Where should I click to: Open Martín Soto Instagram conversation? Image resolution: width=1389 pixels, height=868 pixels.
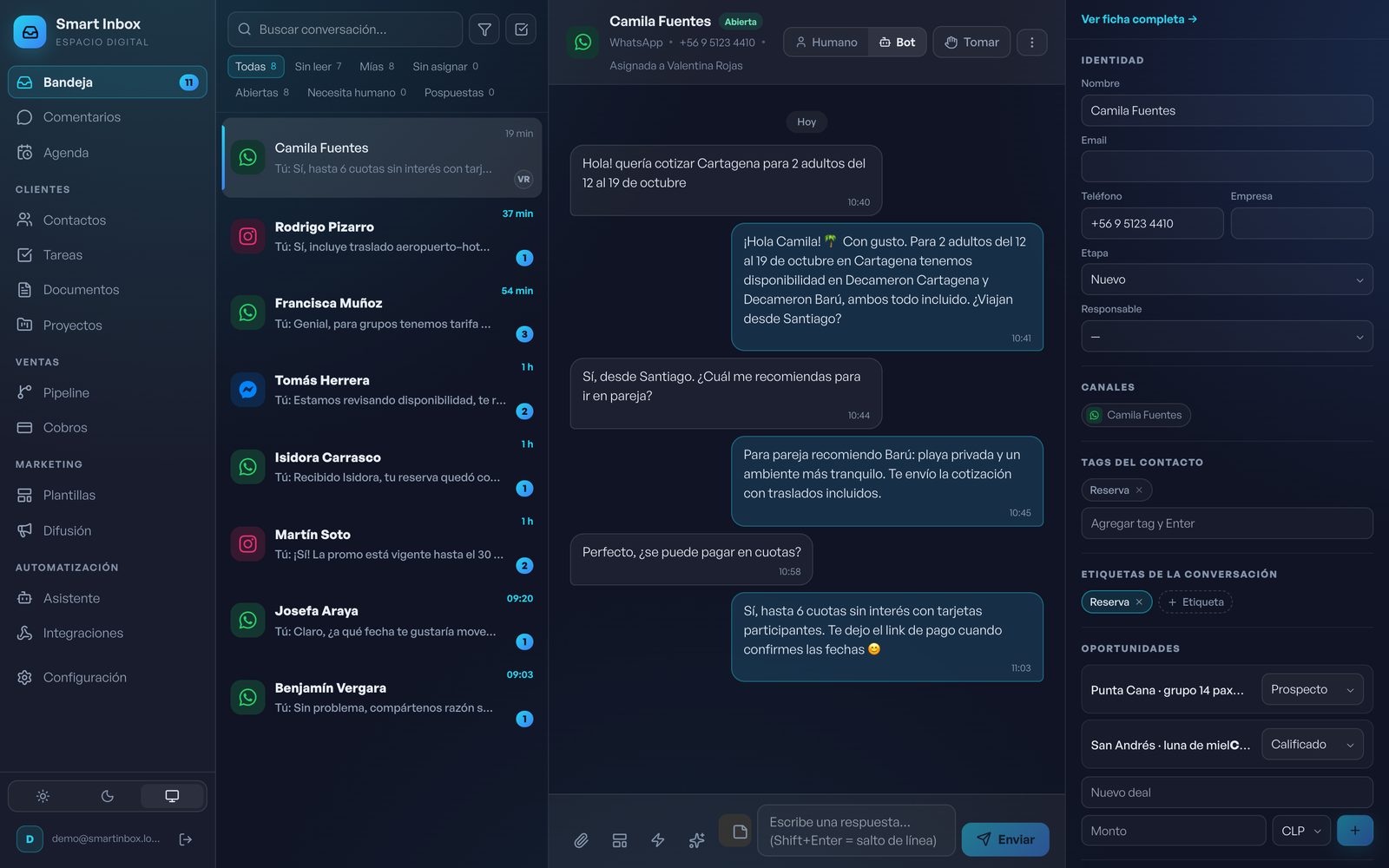coord(382,544)
